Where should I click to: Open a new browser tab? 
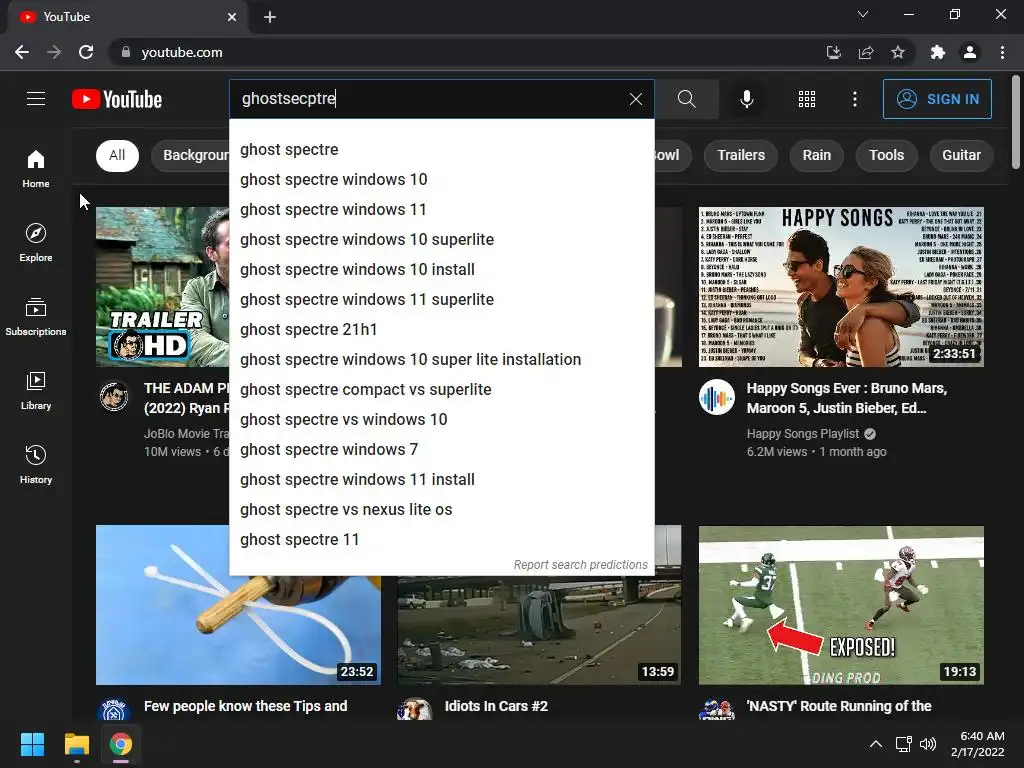(270, 17)
